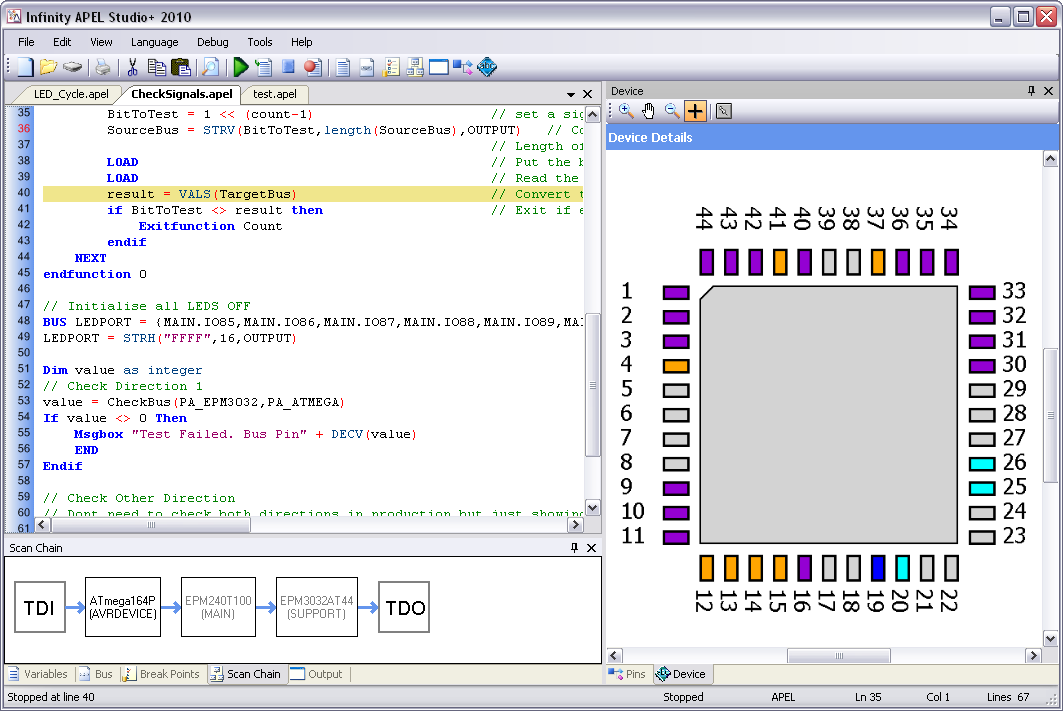The width and height of the screenshot is (1063, 711).
Task: Click the red breakpoint toolbar icon
Action: click(x=312, y=67)
